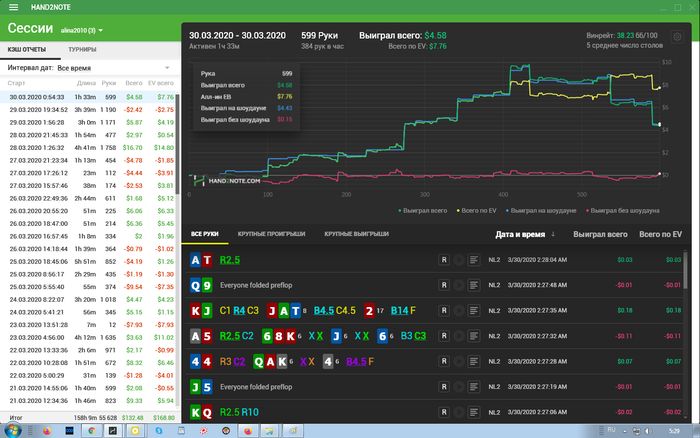Play the 4 4 hand at 2:27:28 AM
700x438 pixels.
click(459, 361)
